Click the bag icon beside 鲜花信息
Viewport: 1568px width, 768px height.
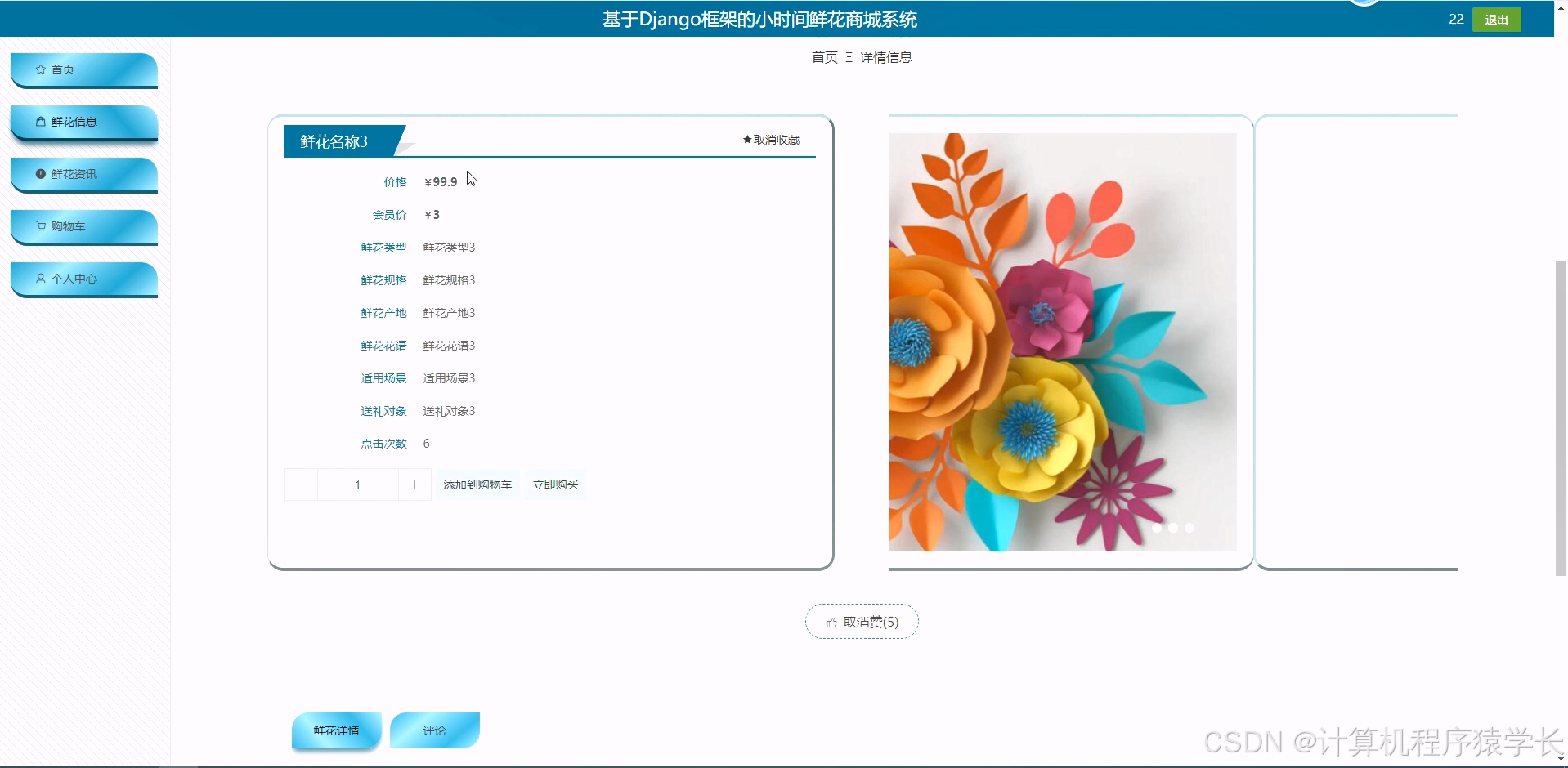(41, 122)
